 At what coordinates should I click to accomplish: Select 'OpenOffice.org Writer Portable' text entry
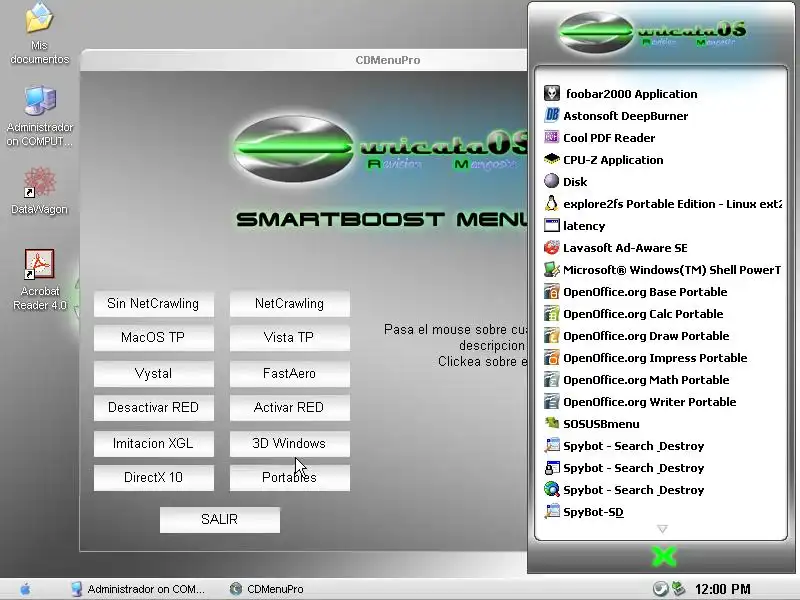[649, 402]
